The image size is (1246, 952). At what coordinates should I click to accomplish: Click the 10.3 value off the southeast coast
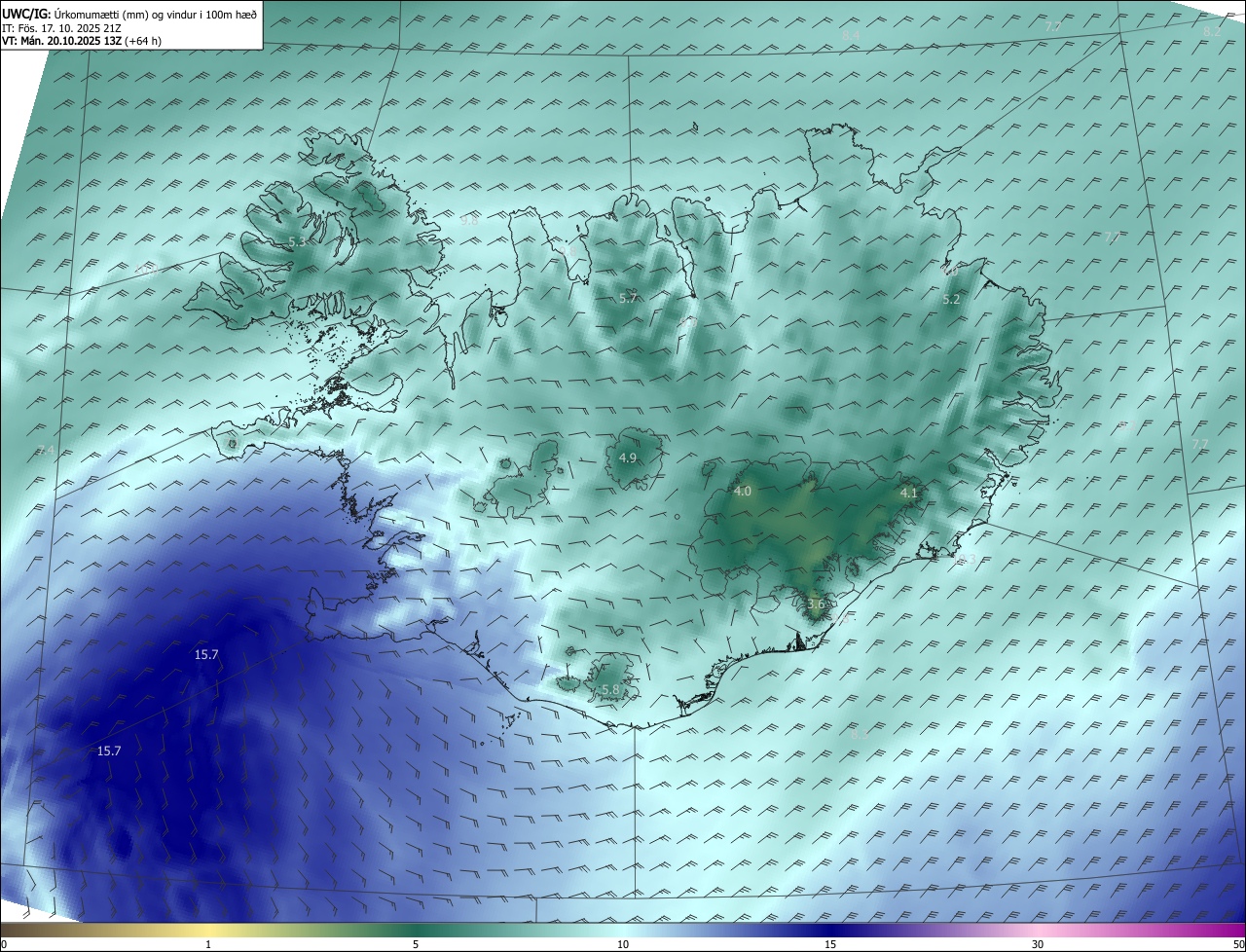tap(965, 559)
